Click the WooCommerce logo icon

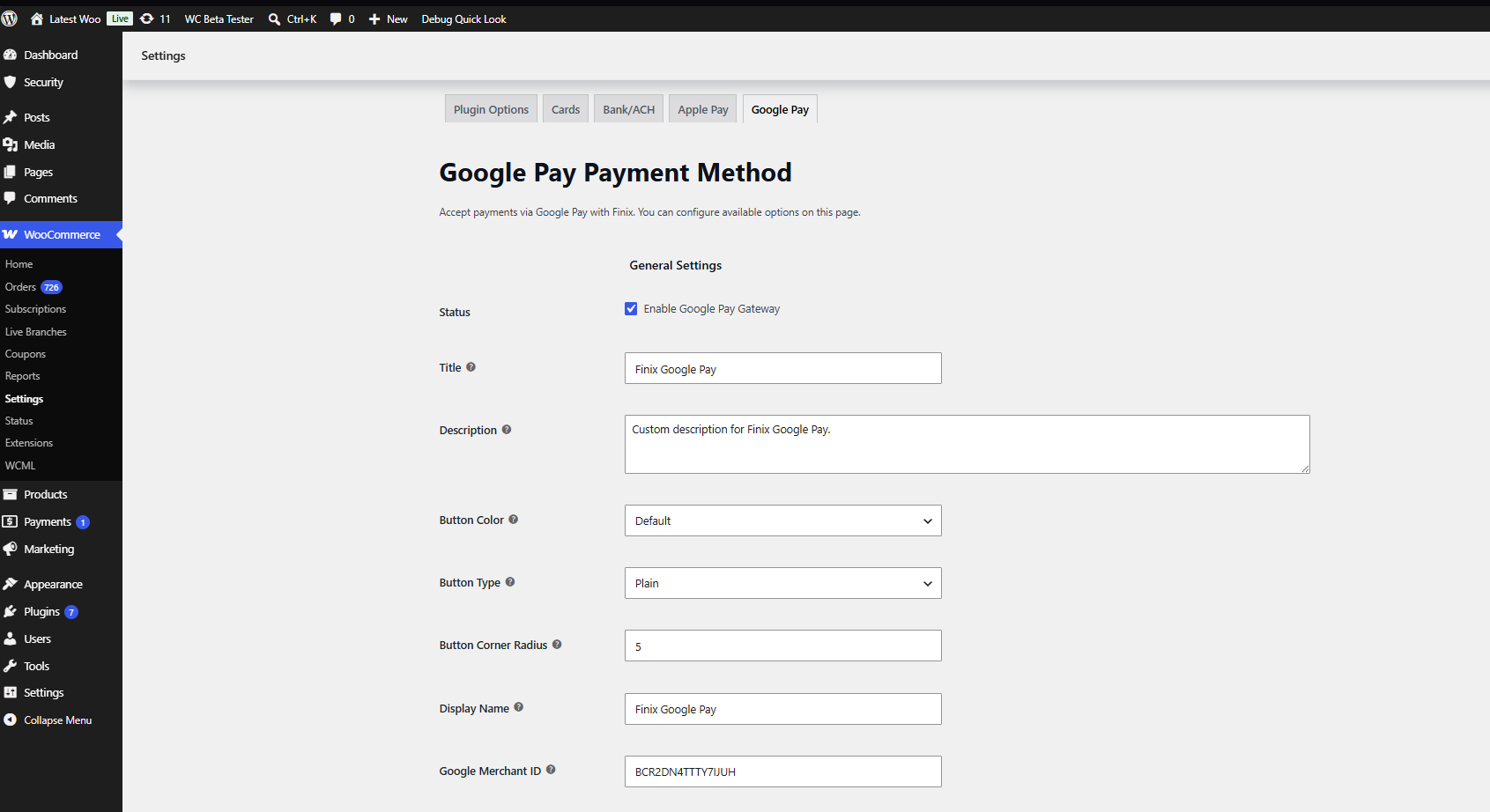pos(11,234)
